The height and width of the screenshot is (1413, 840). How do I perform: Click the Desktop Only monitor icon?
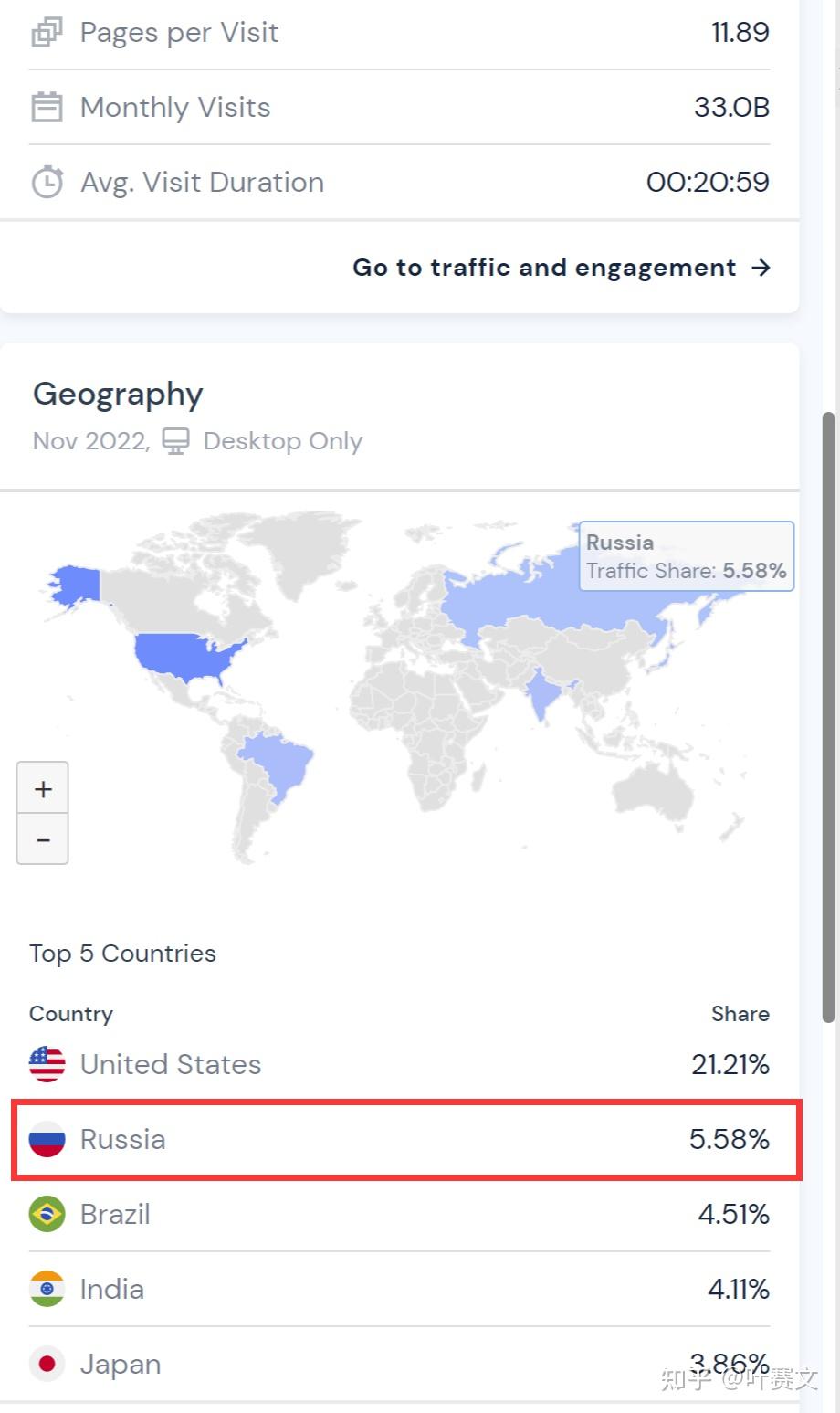click(x=175, y=441)
